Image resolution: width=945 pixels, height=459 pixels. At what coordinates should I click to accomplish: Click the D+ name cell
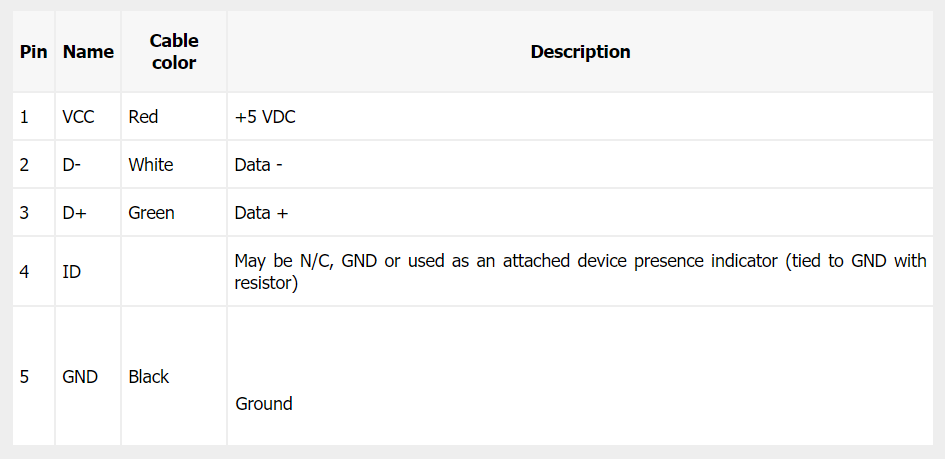(x=74, y=213)
